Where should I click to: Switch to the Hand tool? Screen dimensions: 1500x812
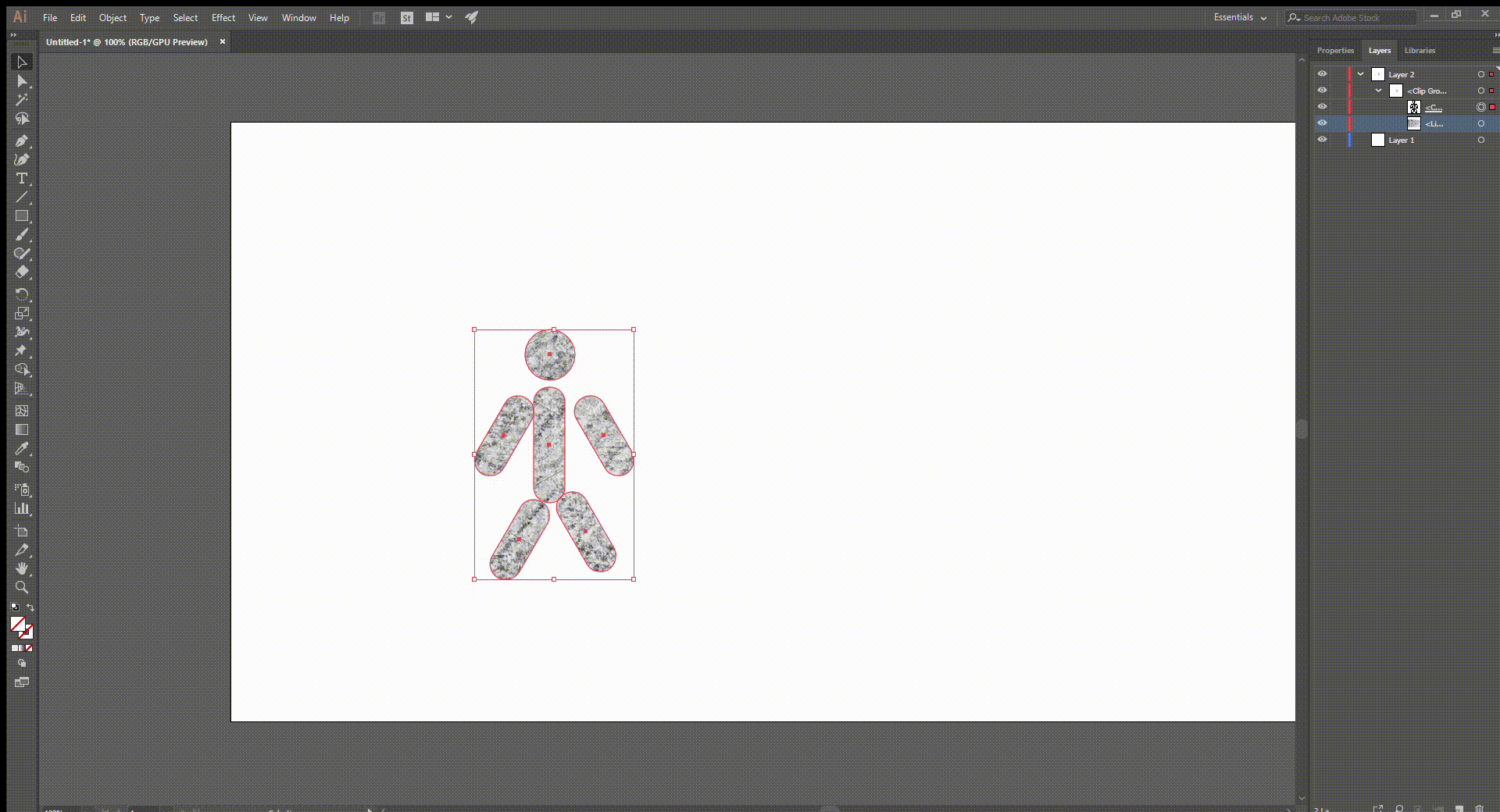pyautogui.click(x=21, y=568)
